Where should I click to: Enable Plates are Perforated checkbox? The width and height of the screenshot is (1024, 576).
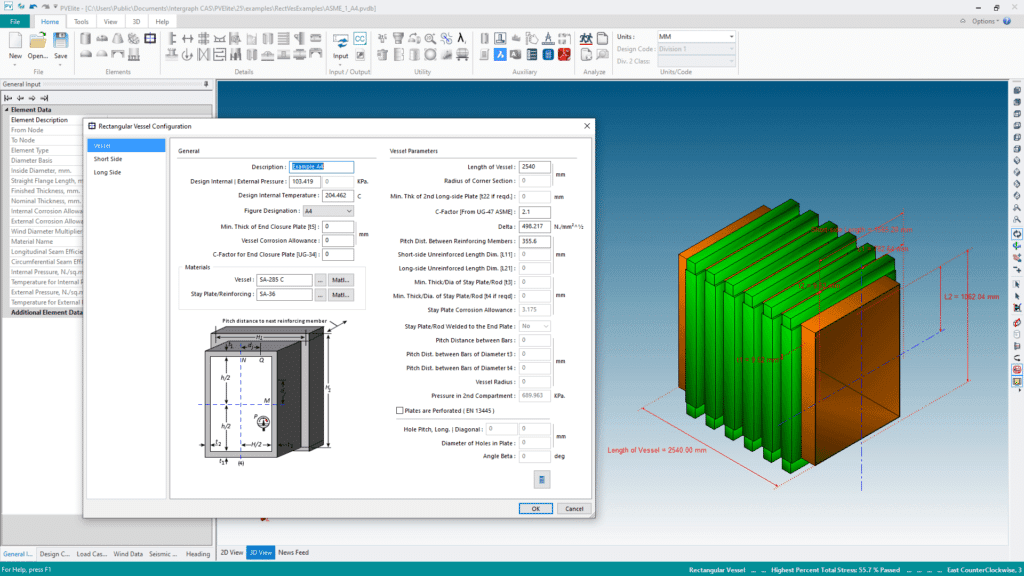[401, 410]
